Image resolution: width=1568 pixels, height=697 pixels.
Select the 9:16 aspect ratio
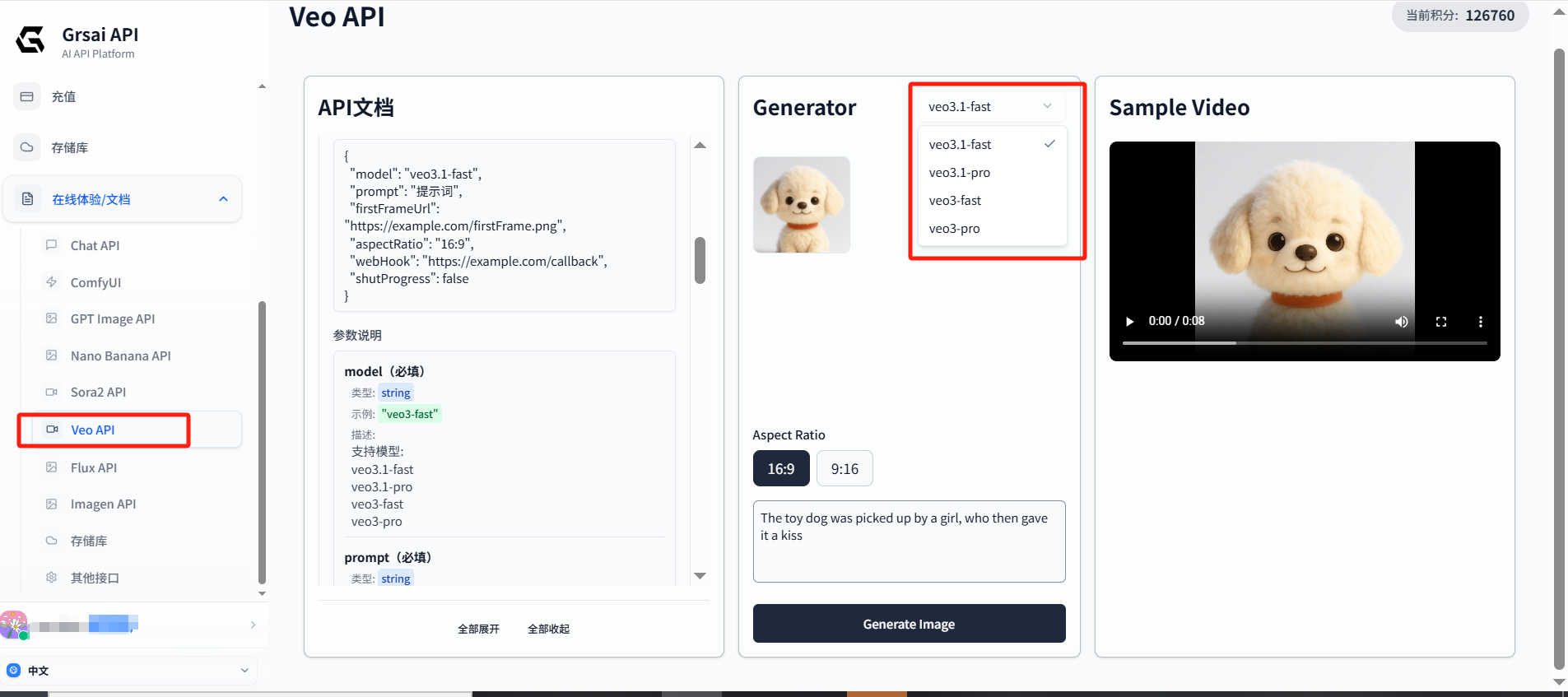844,469
